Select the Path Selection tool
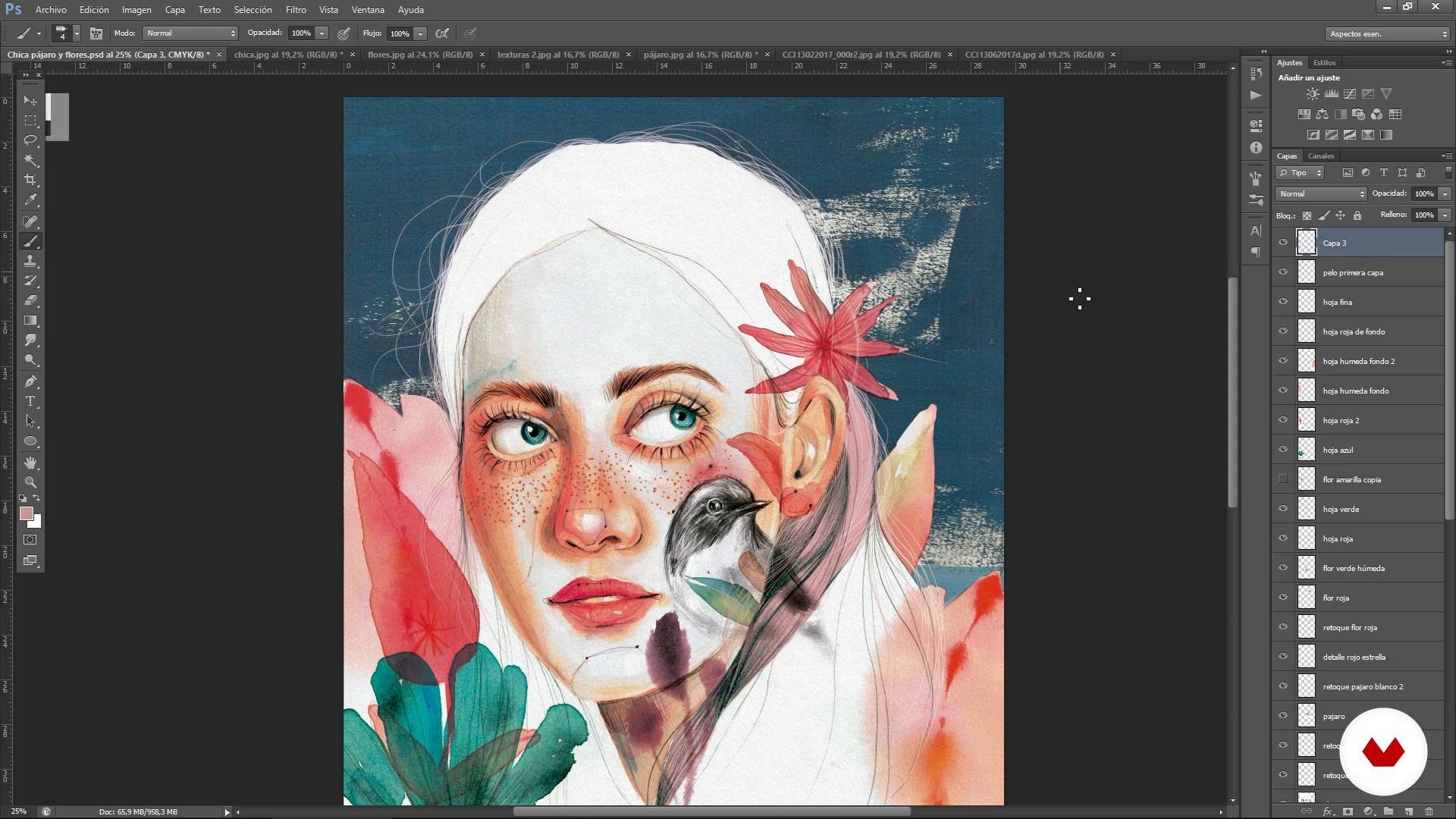Viewport: 1456px width, 819px height. (30, 421)
